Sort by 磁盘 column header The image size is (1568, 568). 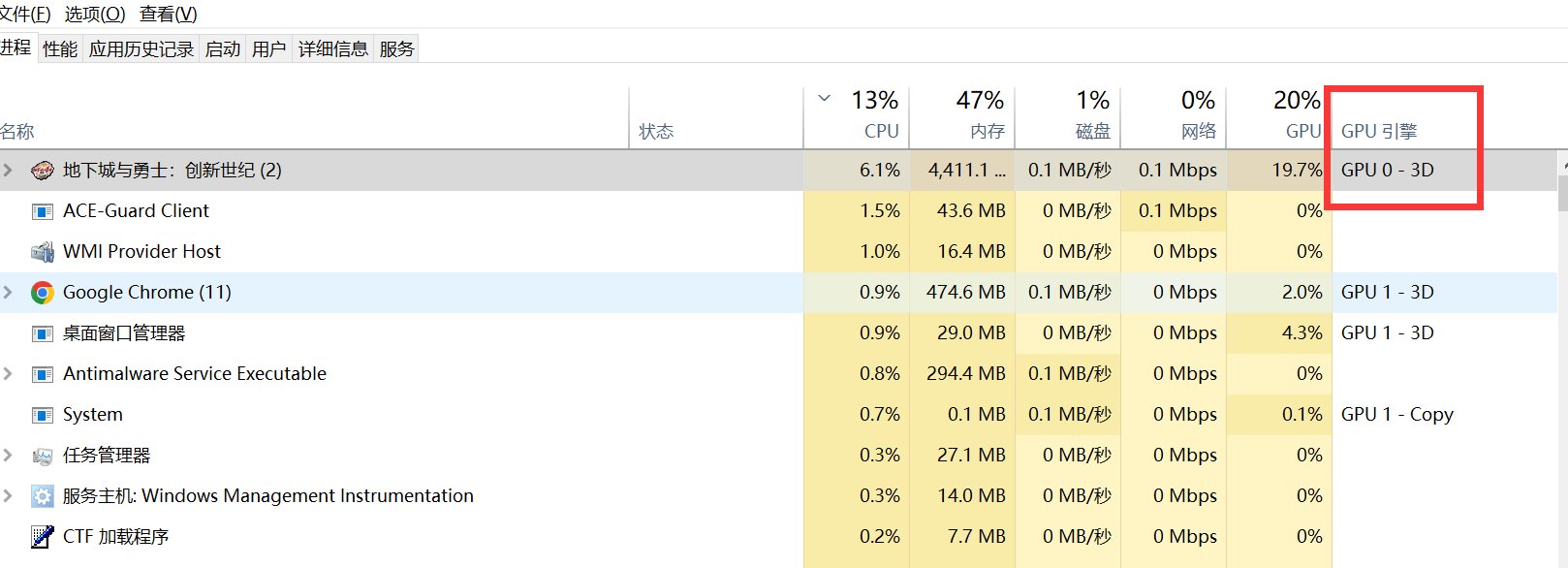pyautogui.click(x=1068, y=118)
